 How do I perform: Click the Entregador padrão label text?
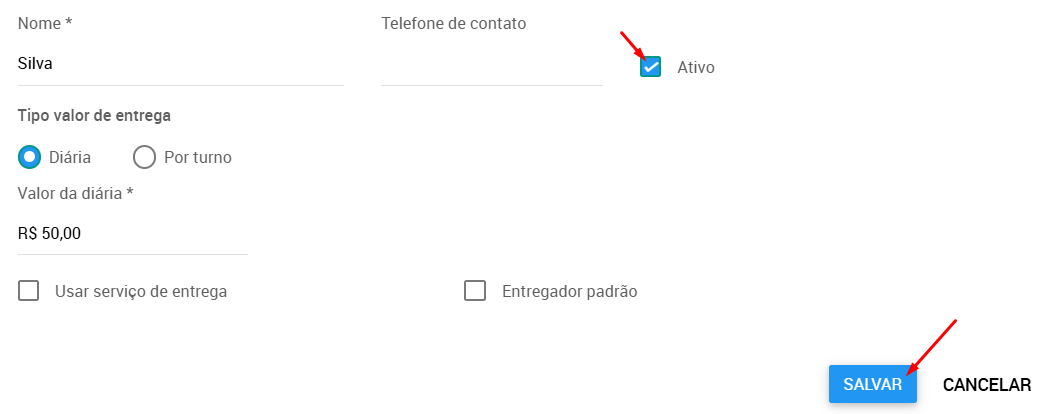pos(570,291)
